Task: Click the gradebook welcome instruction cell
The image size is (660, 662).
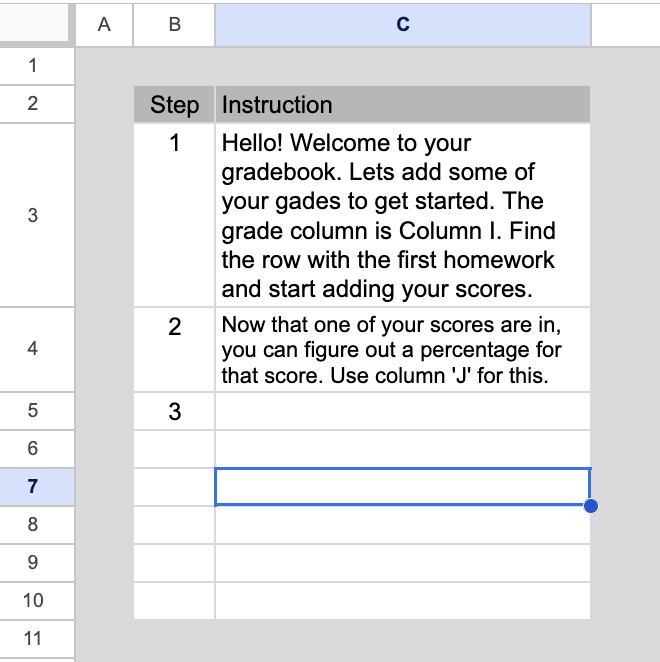Action: (x=402, y=215)
